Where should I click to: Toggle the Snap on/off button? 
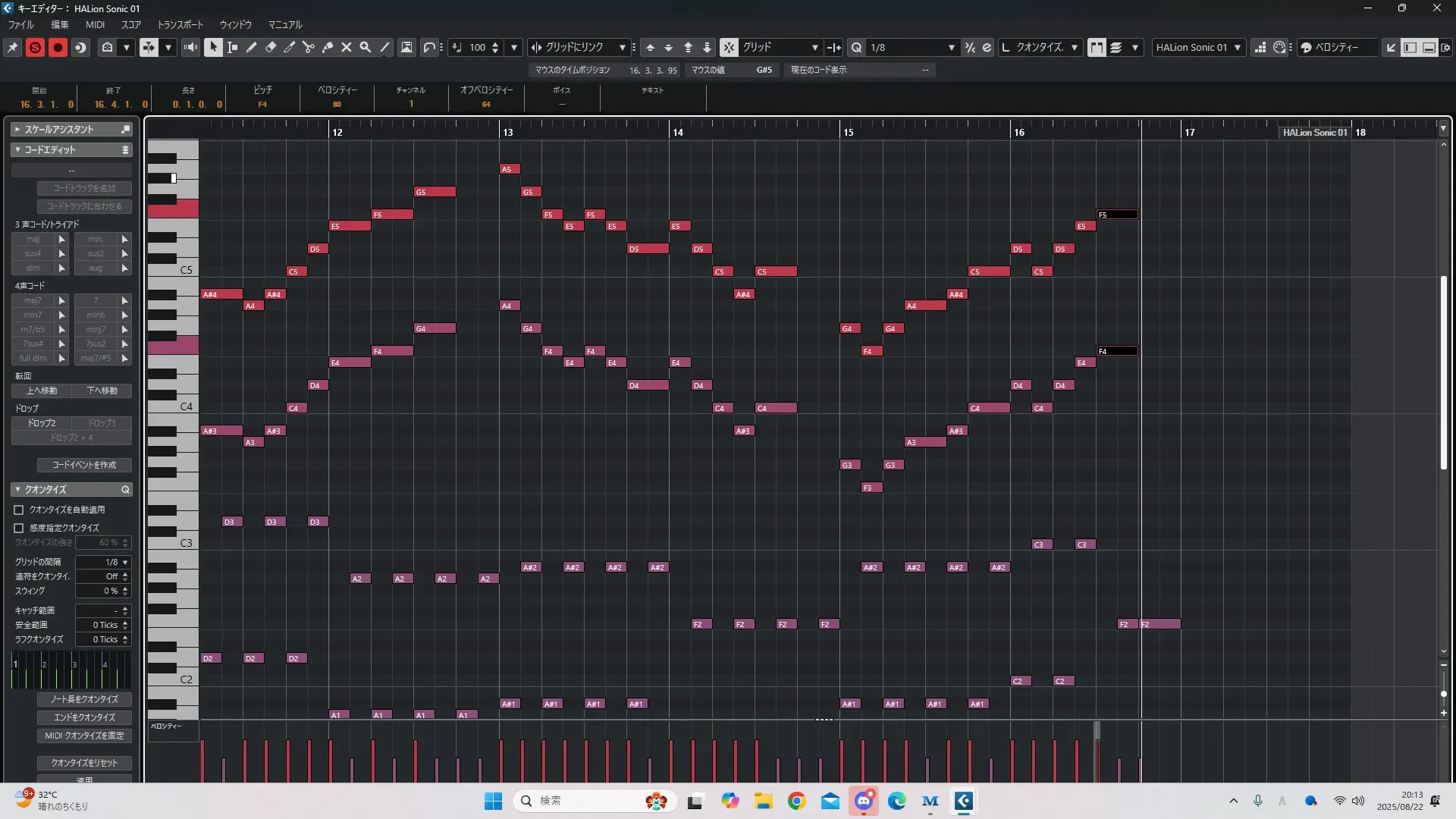point(728,47)
